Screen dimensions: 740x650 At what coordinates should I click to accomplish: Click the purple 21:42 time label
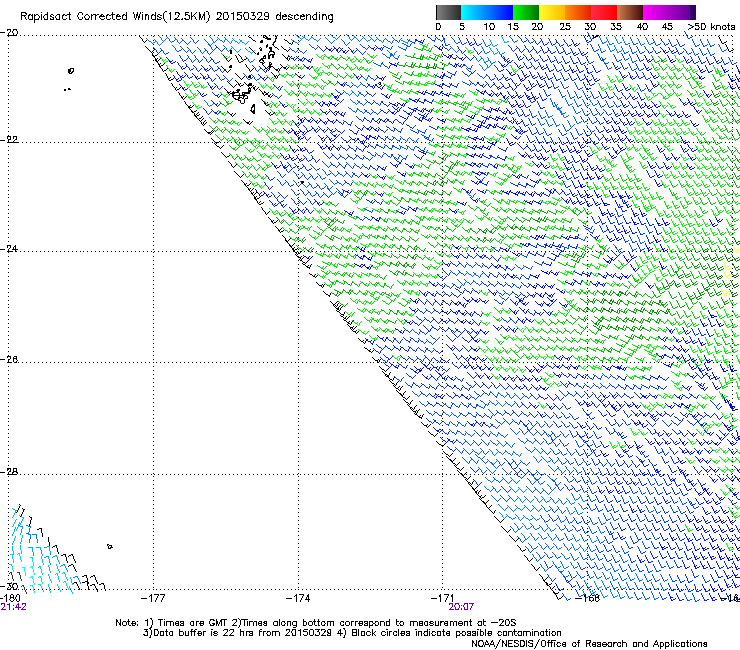click(x=13, y=607)
